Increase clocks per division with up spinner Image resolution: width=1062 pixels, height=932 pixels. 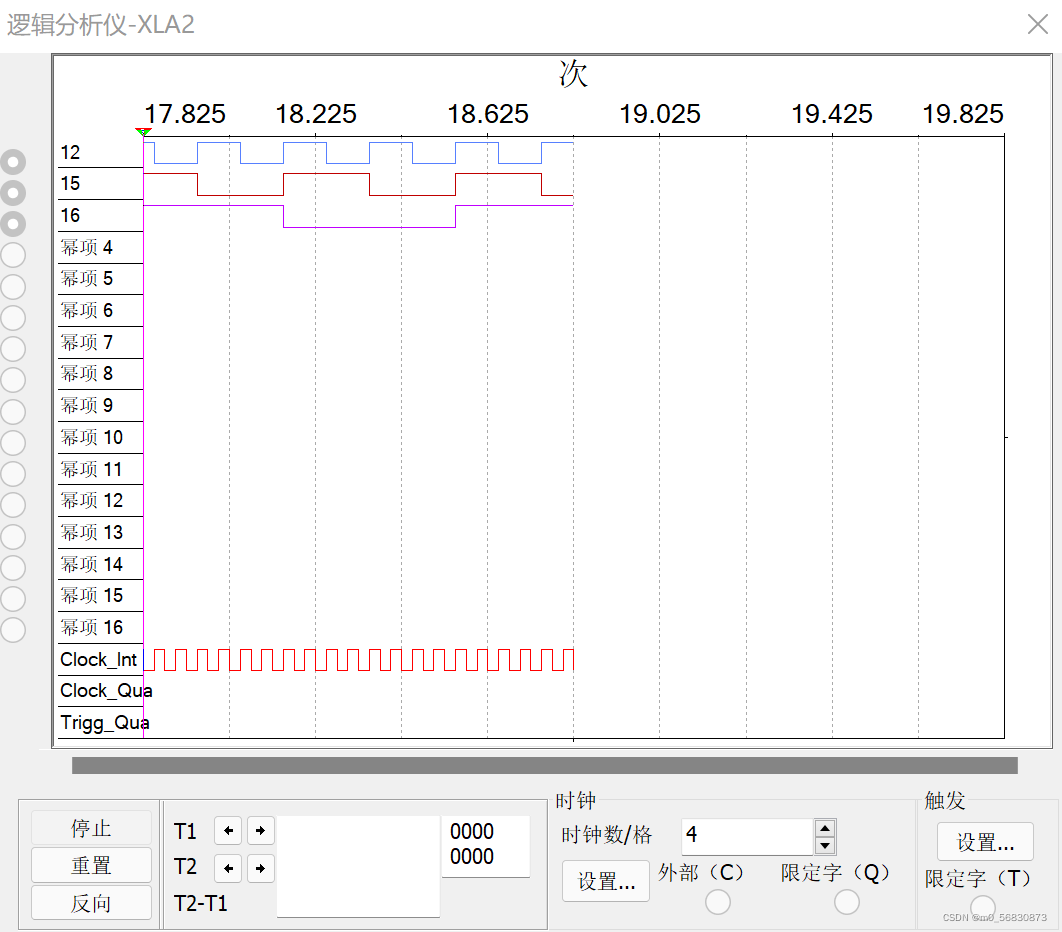pyautogui.click(x=824, y=828)
